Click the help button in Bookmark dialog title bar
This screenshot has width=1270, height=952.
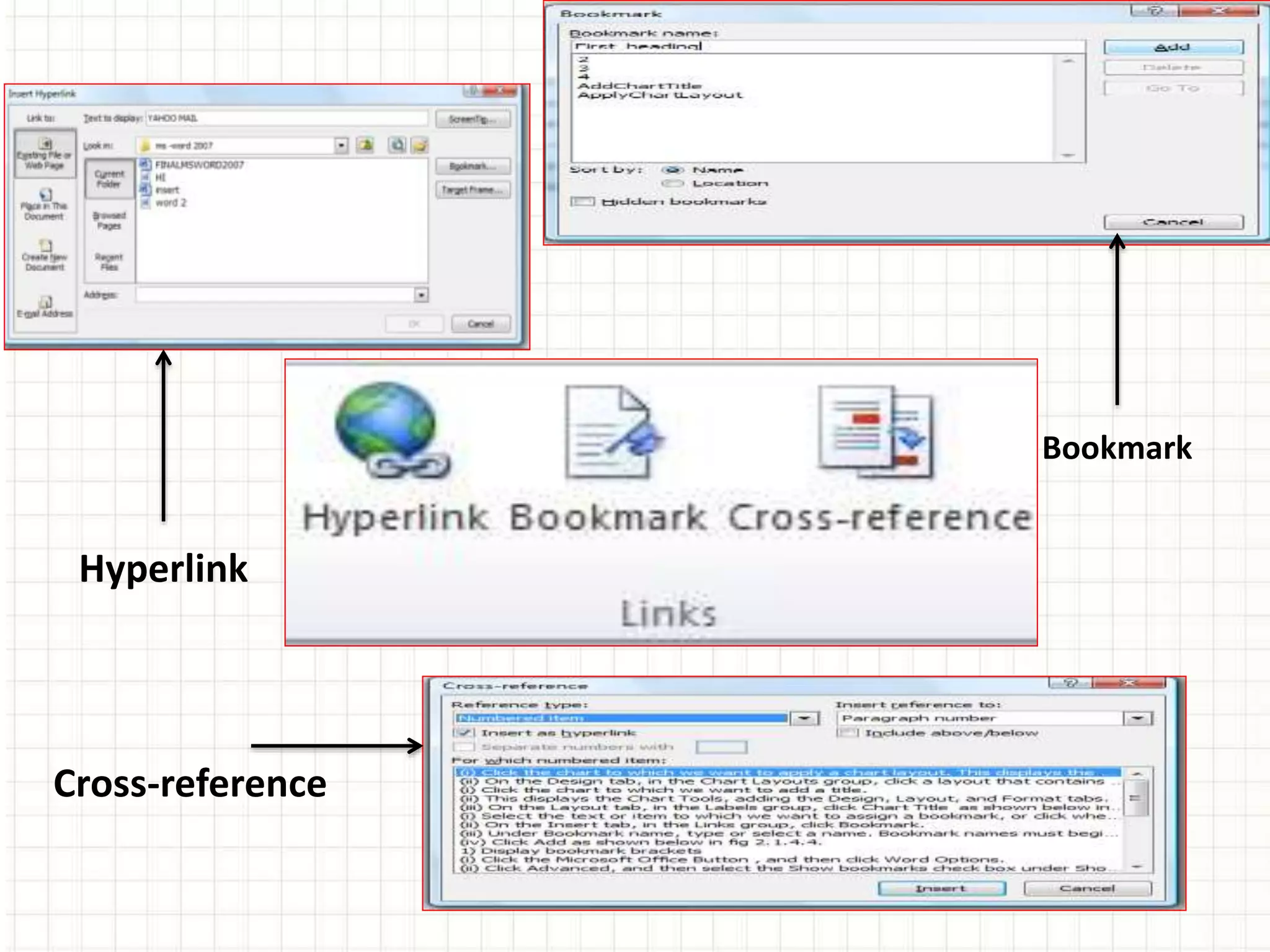pyautogui.click(x=1154, y=11)
